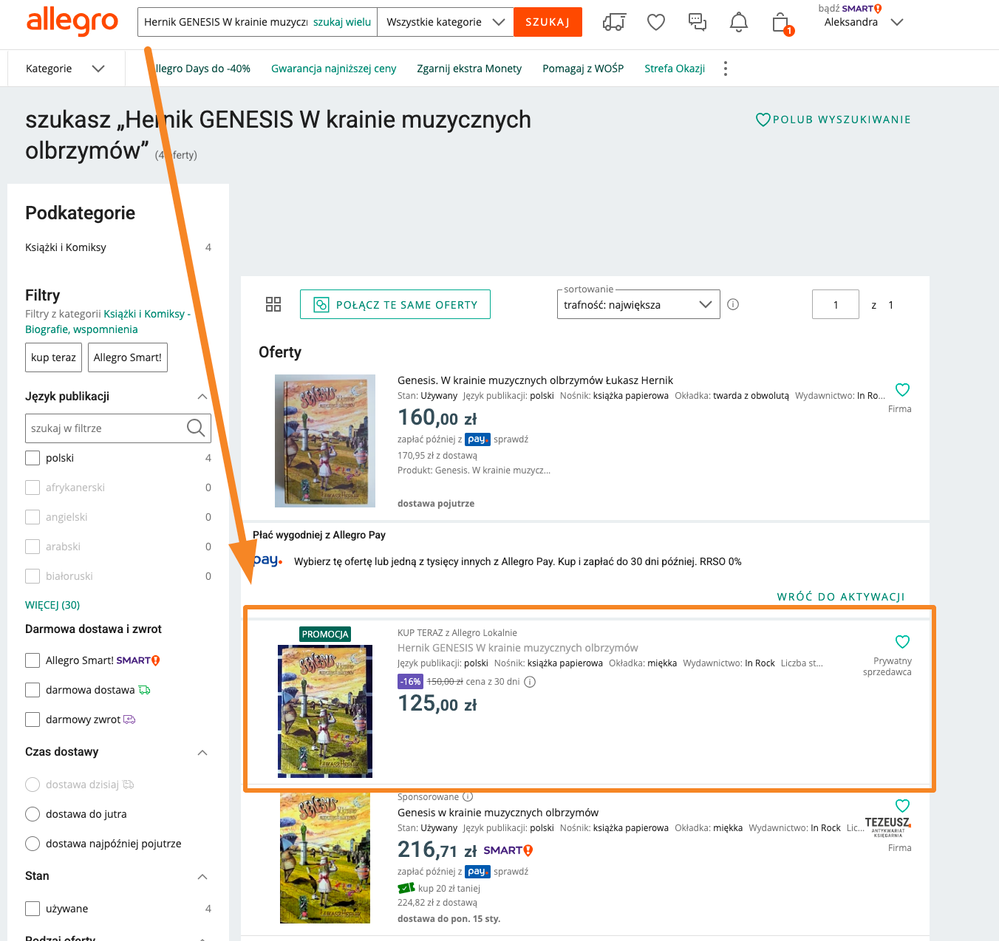Check the białoruski language filter

click(32, 576)
